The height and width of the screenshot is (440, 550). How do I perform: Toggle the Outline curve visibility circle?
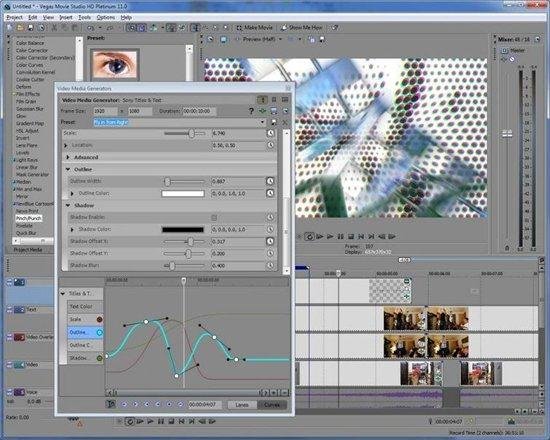100,332
